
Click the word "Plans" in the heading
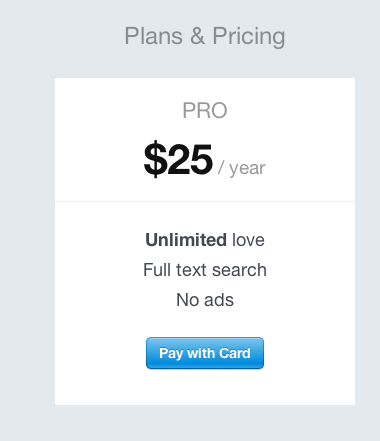[154, 36]
